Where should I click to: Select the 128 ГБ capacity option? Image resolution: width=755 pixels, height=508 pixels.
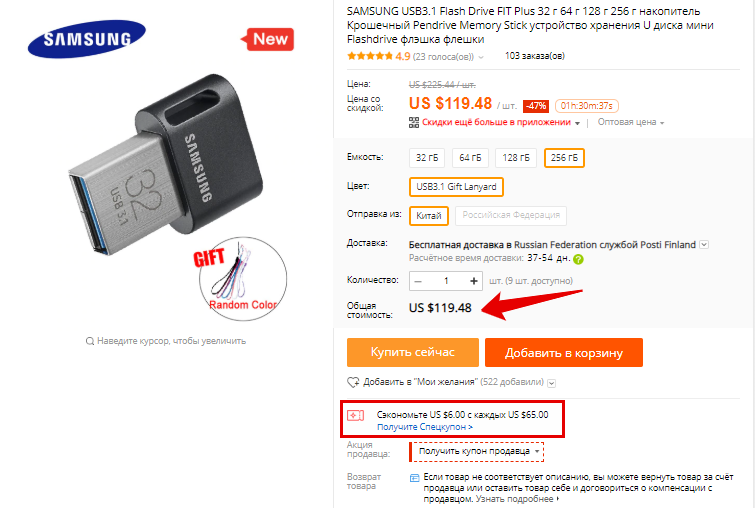pos(516,158)
